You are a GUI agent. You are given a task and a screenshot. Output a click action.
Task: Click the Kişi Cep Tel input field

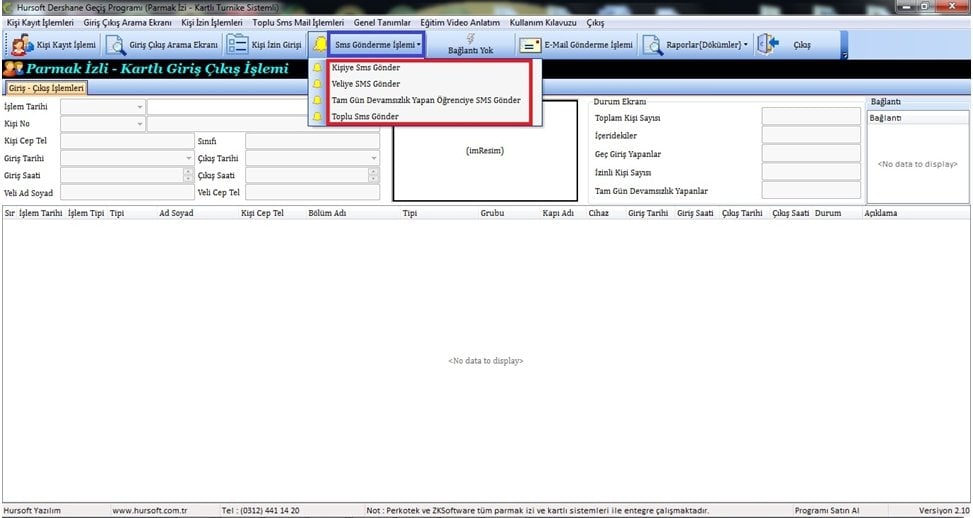click(x=125, y=141)
